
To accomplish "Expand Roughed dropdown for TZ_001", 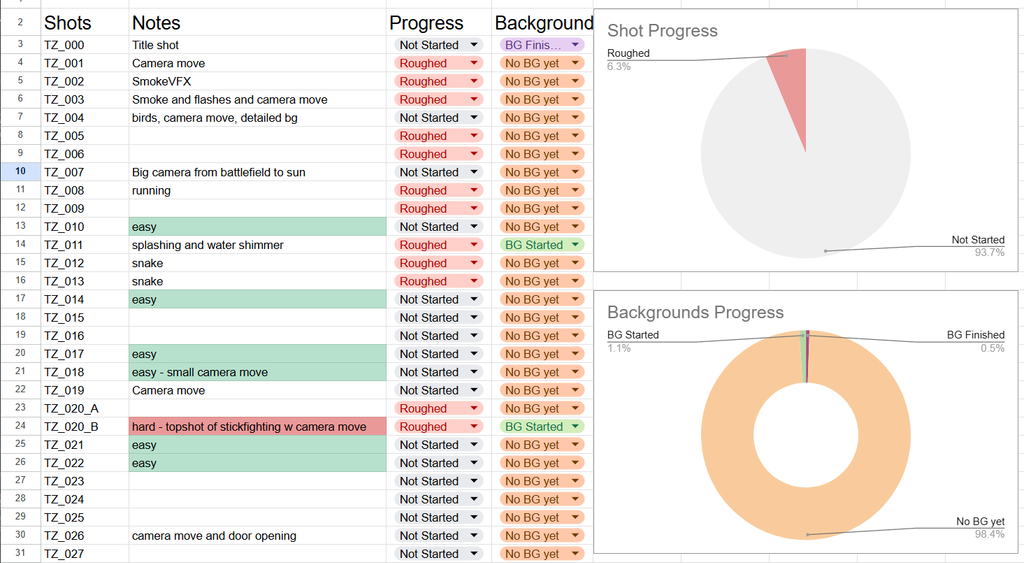I will pyautogui.click(x=438, y=63).
